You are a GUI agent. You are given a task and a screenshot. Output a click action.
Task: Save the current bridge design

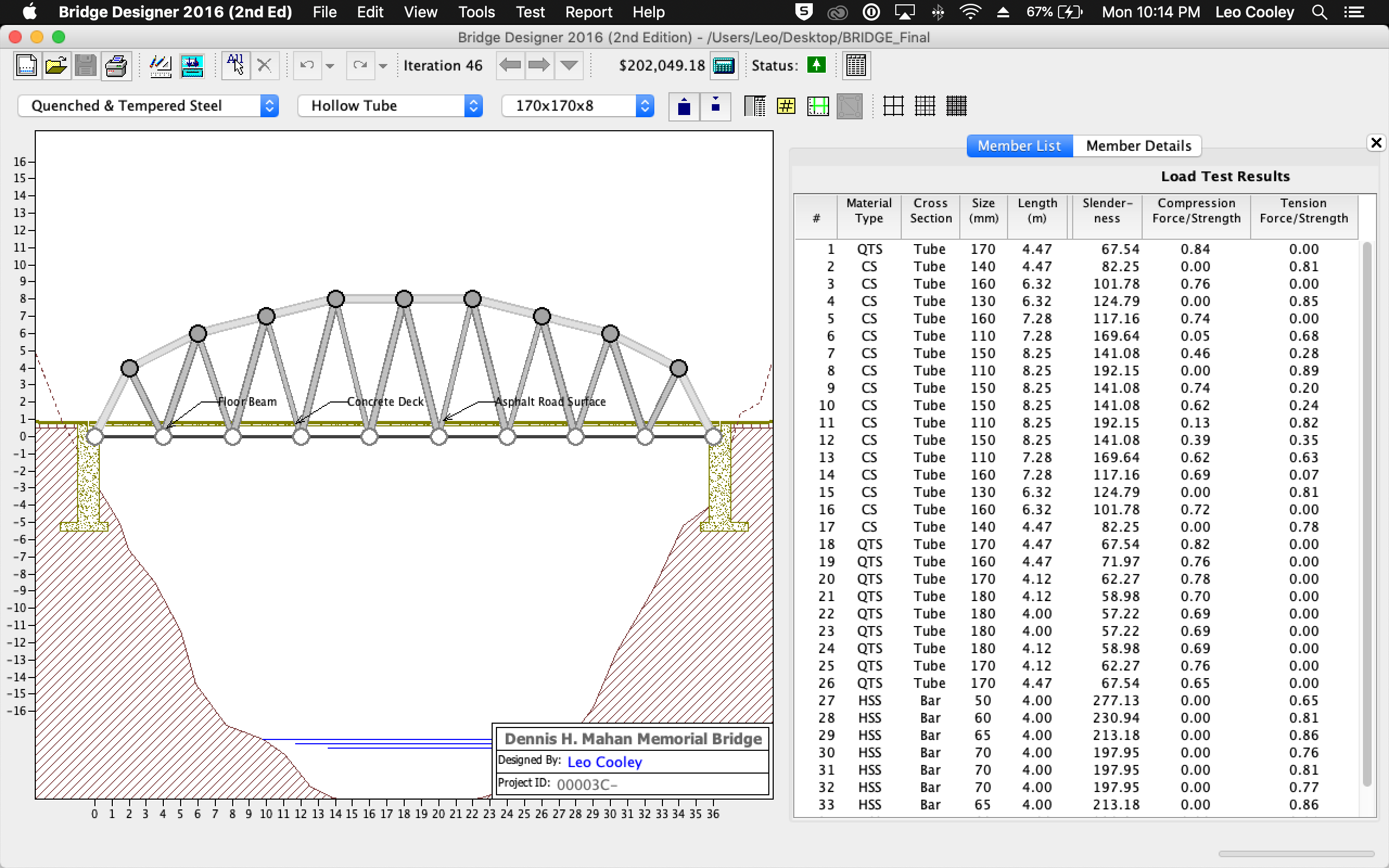pyautogui.click(x=86, y=66)
